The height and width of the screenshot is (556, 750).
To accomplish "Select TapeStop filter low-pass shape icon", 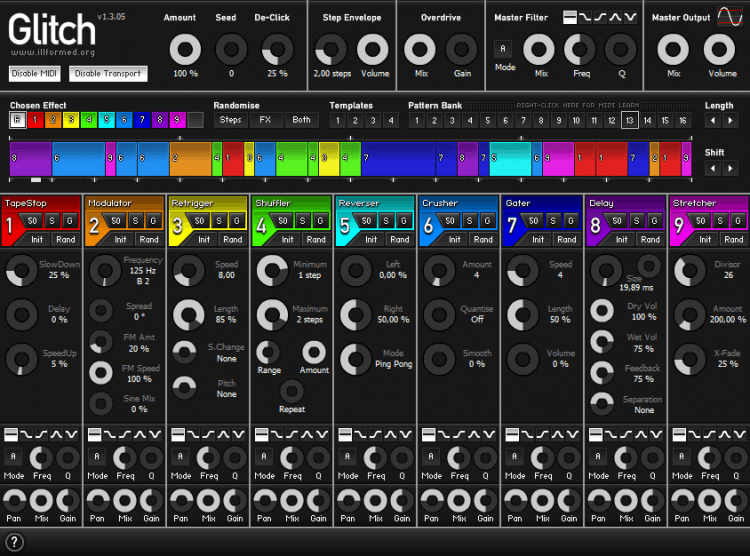I will point(26,434).
